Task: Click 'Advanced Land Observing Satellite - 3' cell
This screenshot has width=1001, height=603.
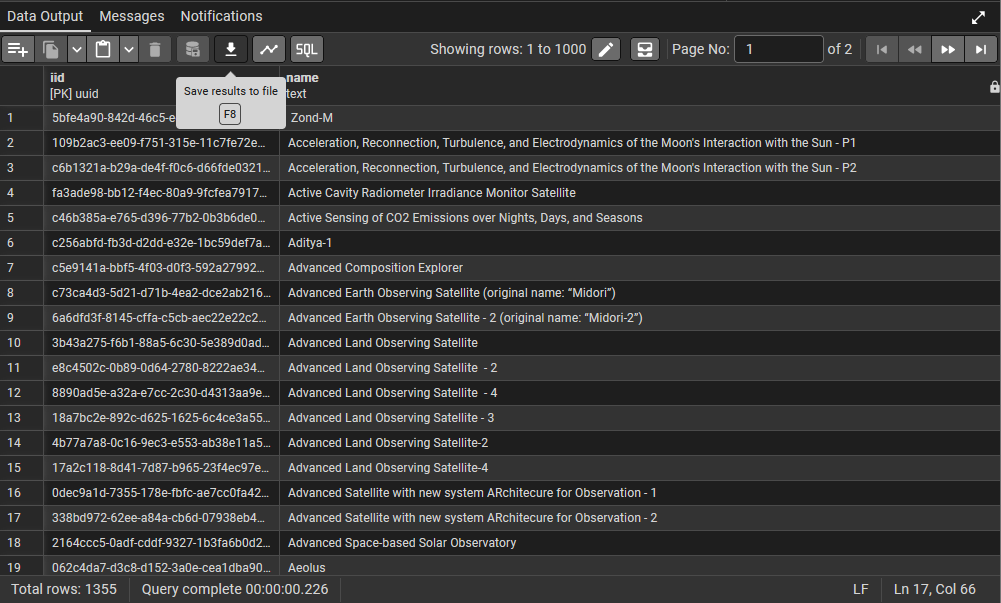Action: tap(640, 417)
